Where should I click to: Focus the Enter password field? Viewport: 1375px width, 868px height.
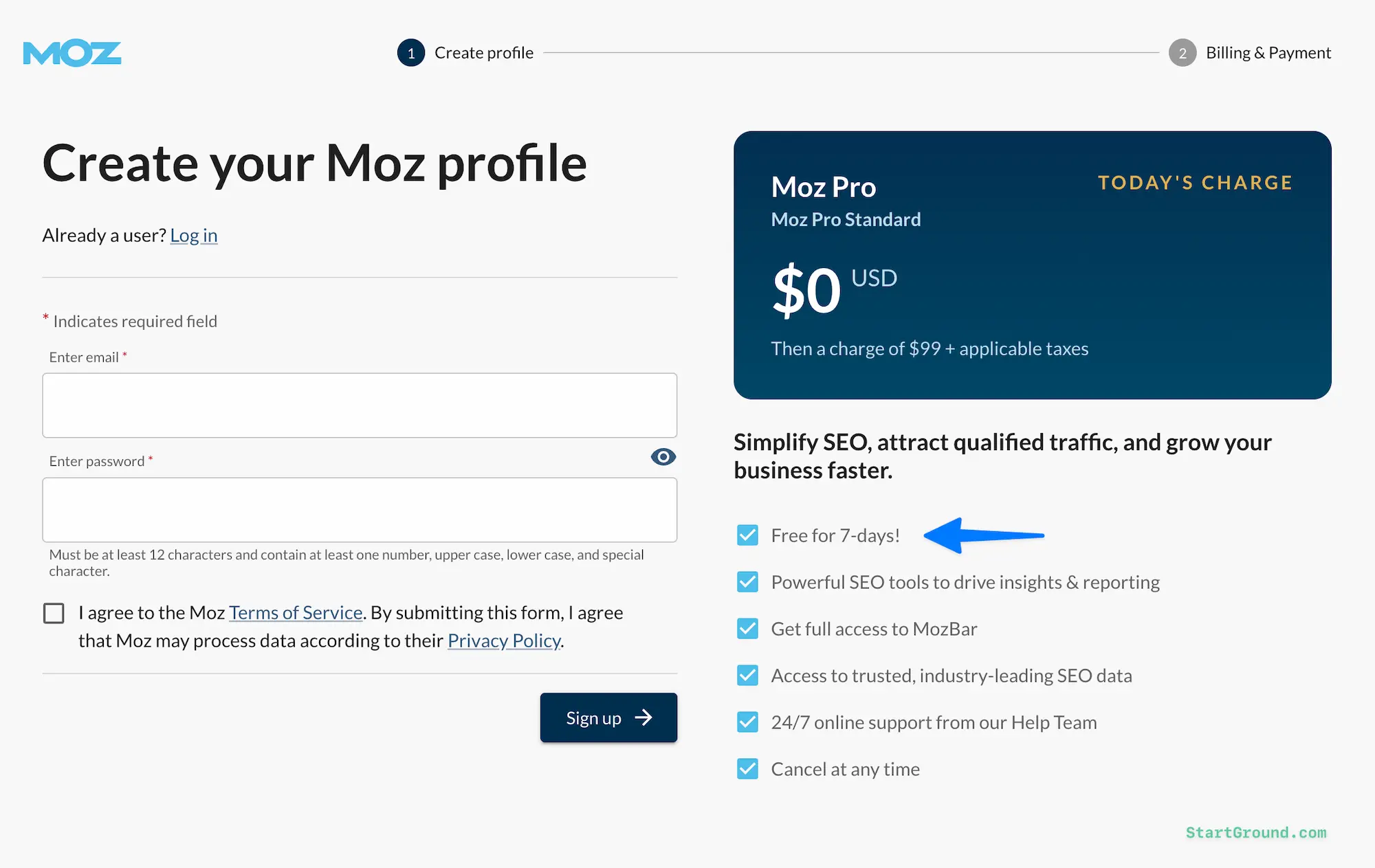[x=360, y=510]
